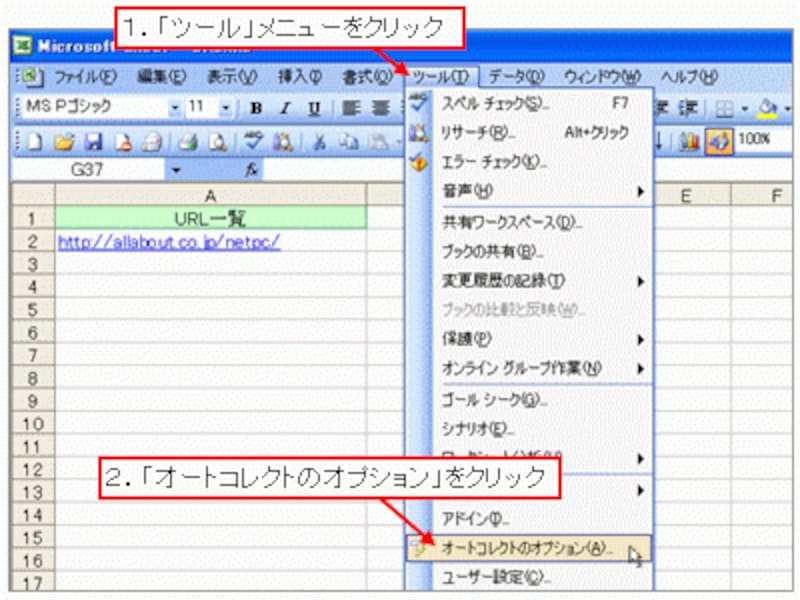Screen dimensions: 800x600
Task: Toggle Italic formatting
Action: pyautogui.click(x=285, y=108)
